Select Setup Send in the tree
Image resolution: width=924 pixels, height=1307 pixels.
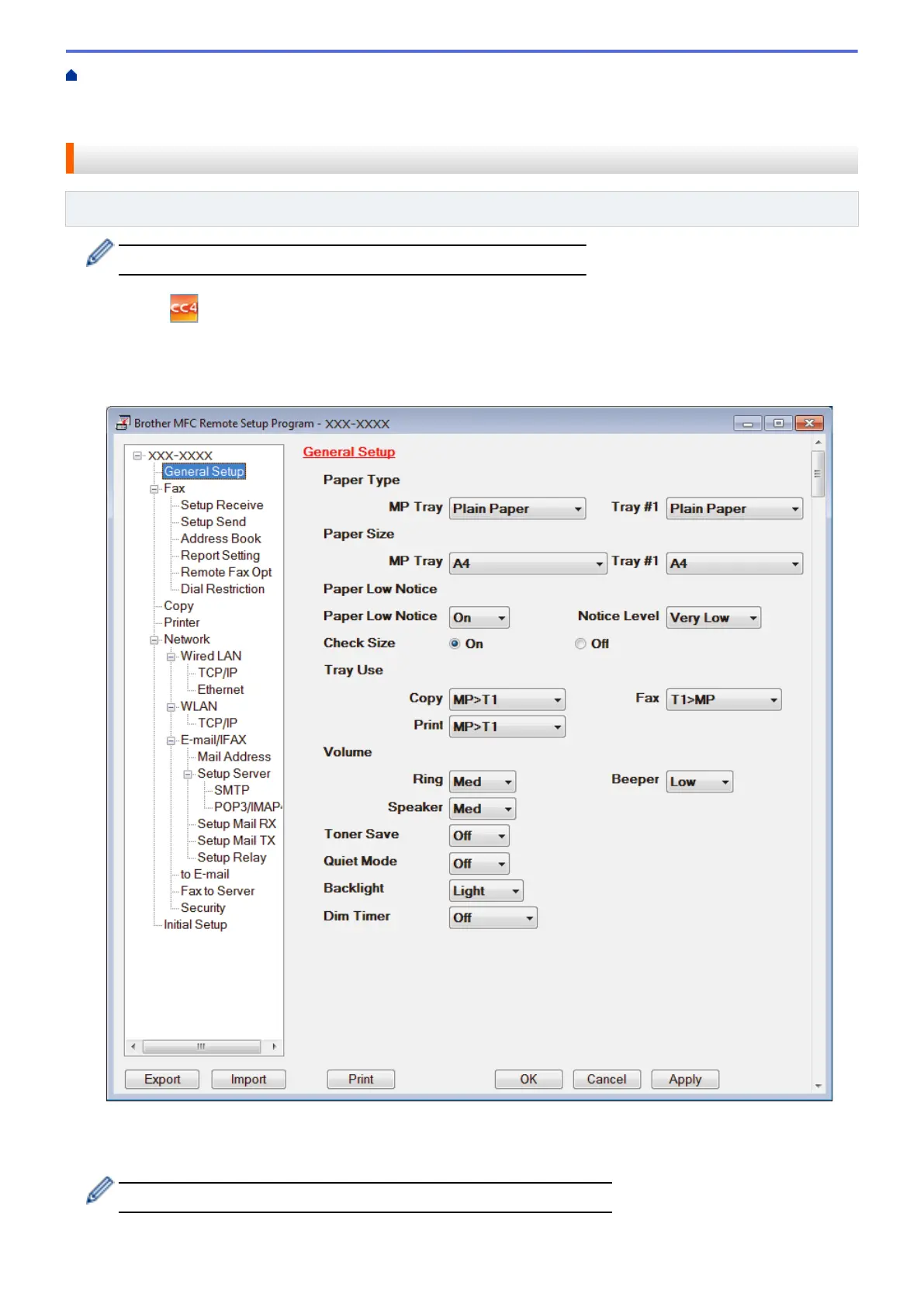213,522
